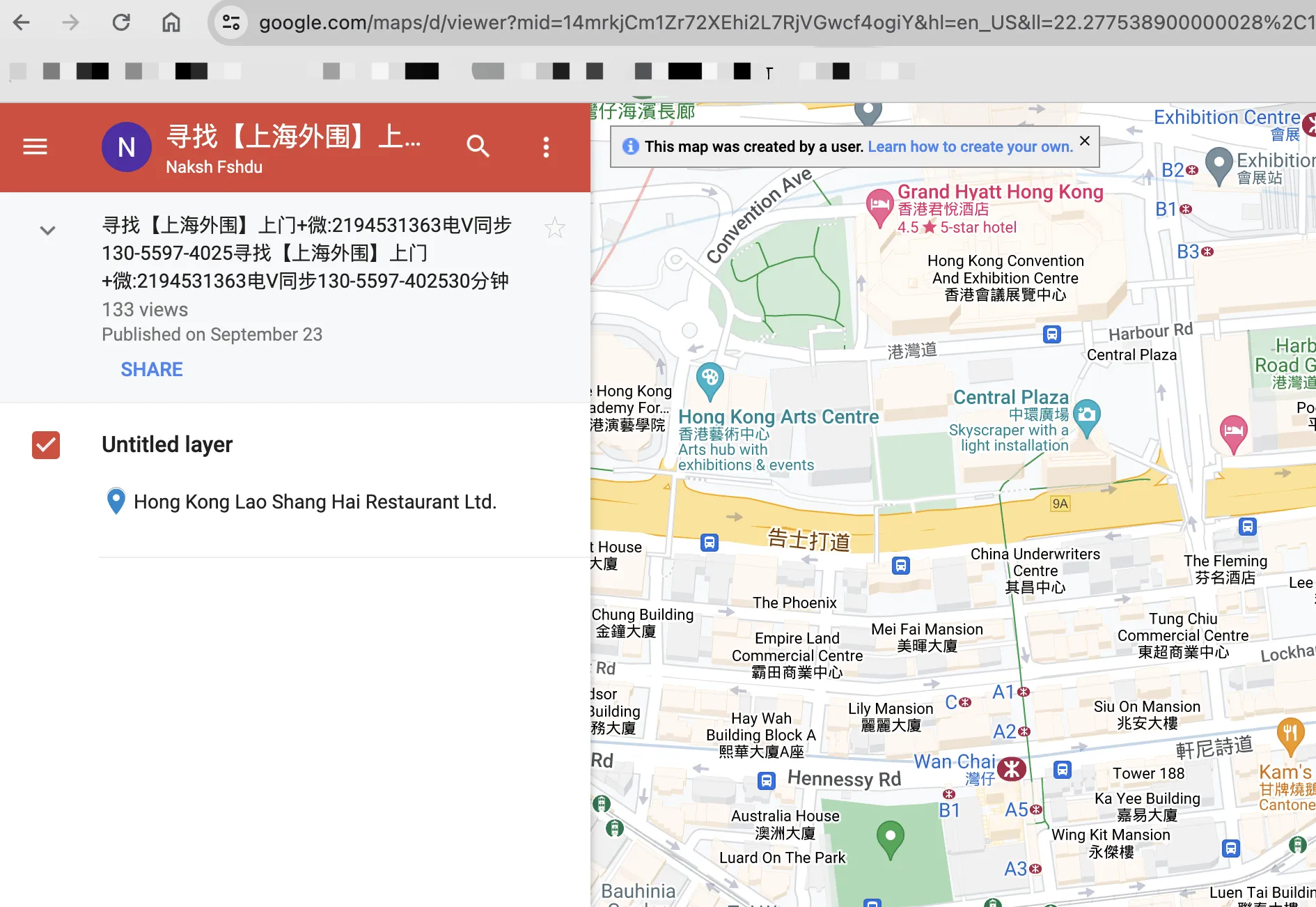Click the Kam's restaurant fork-and-knife pin
Image resolution: width=1316 pixels, height=907 pixels.
(1290, 733)
